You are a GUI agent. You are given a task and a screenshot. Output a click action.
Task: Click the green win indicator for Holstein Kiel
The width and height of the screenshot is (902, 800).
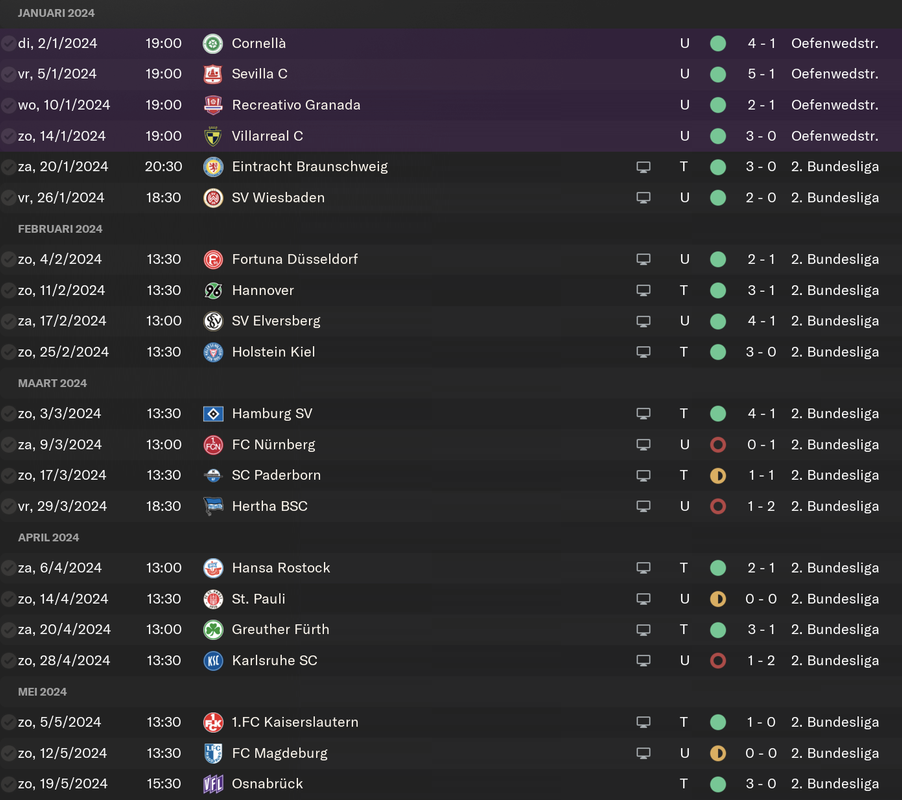click(717, 352)
